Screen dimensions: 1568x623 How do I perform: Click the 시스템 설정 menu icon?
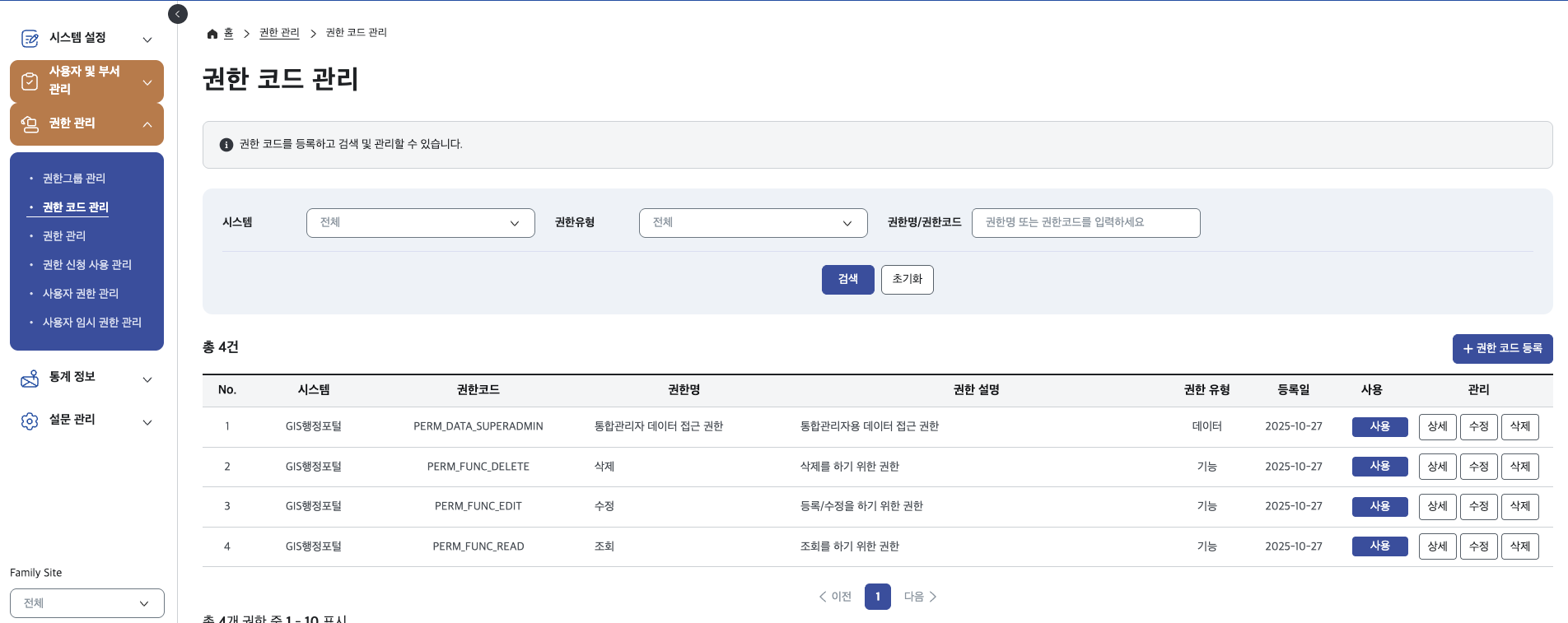coord(30,39)
